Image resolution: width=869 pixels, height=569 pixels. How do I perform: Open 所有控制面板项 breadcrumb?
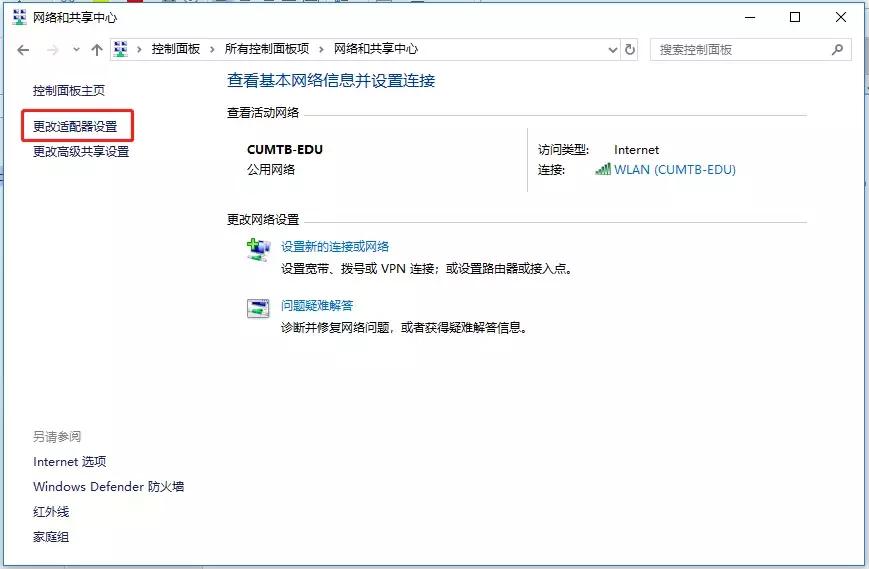[267, 49]
